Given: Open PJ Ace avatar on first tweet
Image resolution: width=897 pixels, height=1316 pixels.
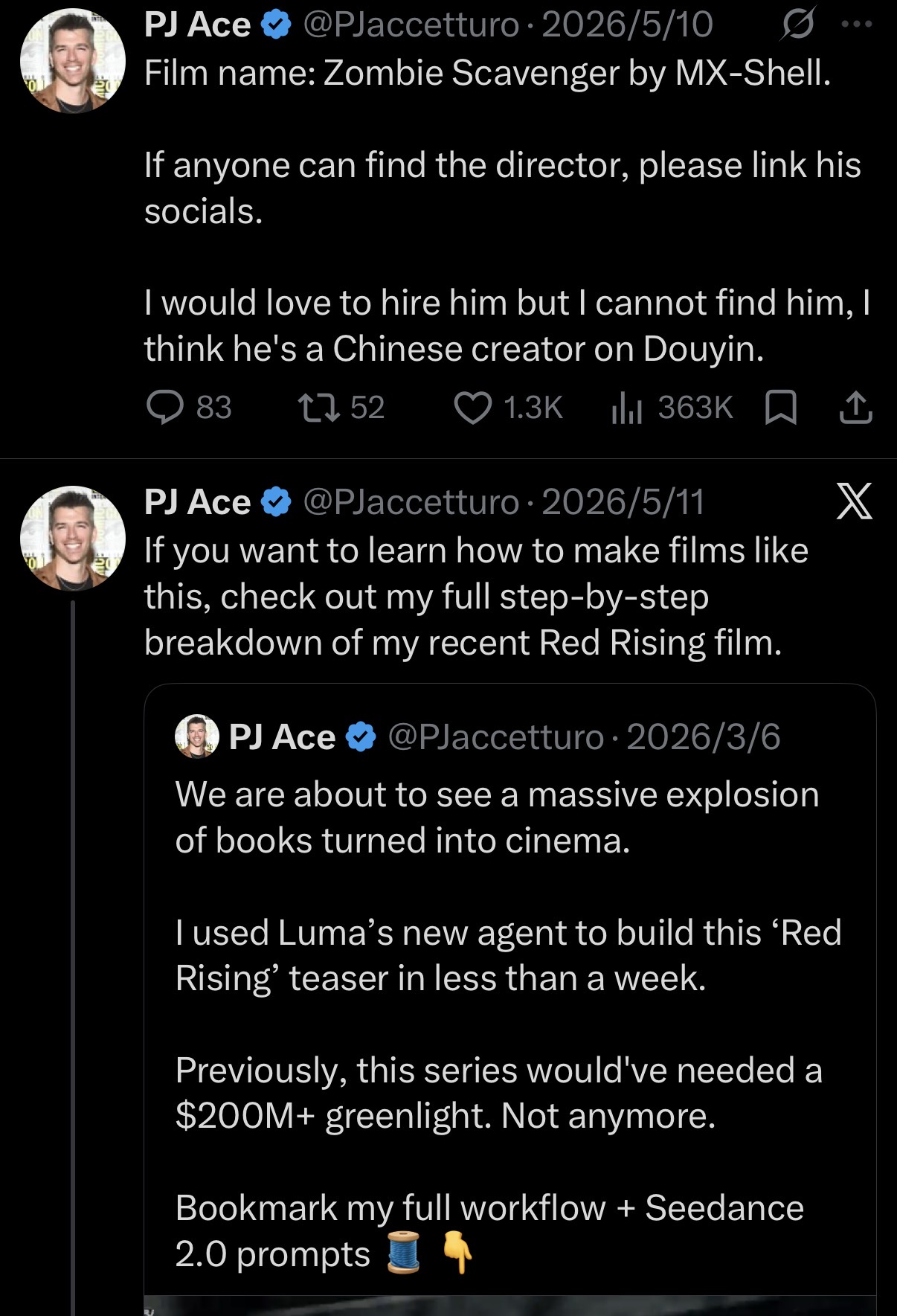Looking at the screenshot, I should coord(72,61).
